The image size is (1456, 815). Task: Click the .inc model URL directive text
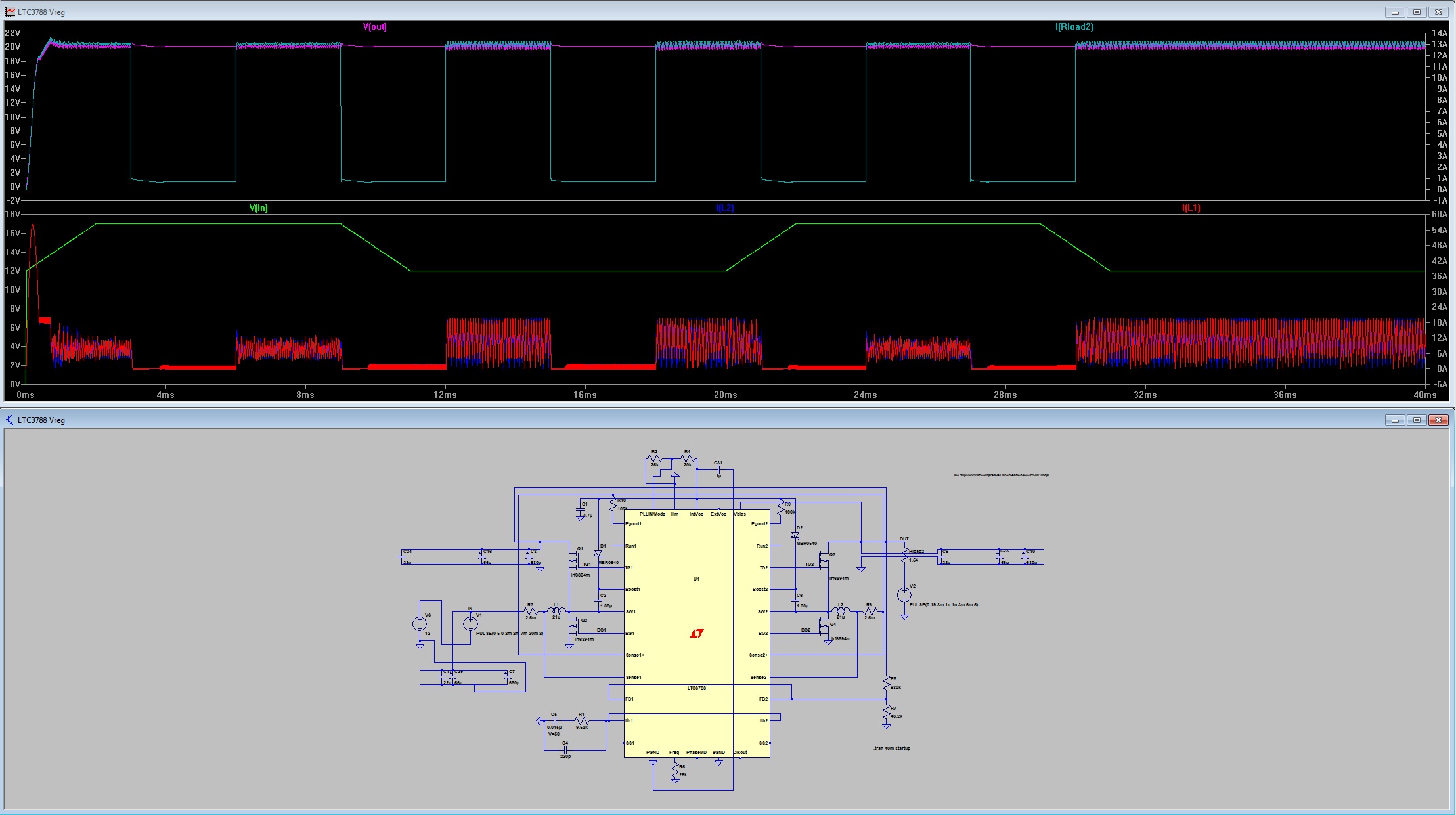(1002, 475)
